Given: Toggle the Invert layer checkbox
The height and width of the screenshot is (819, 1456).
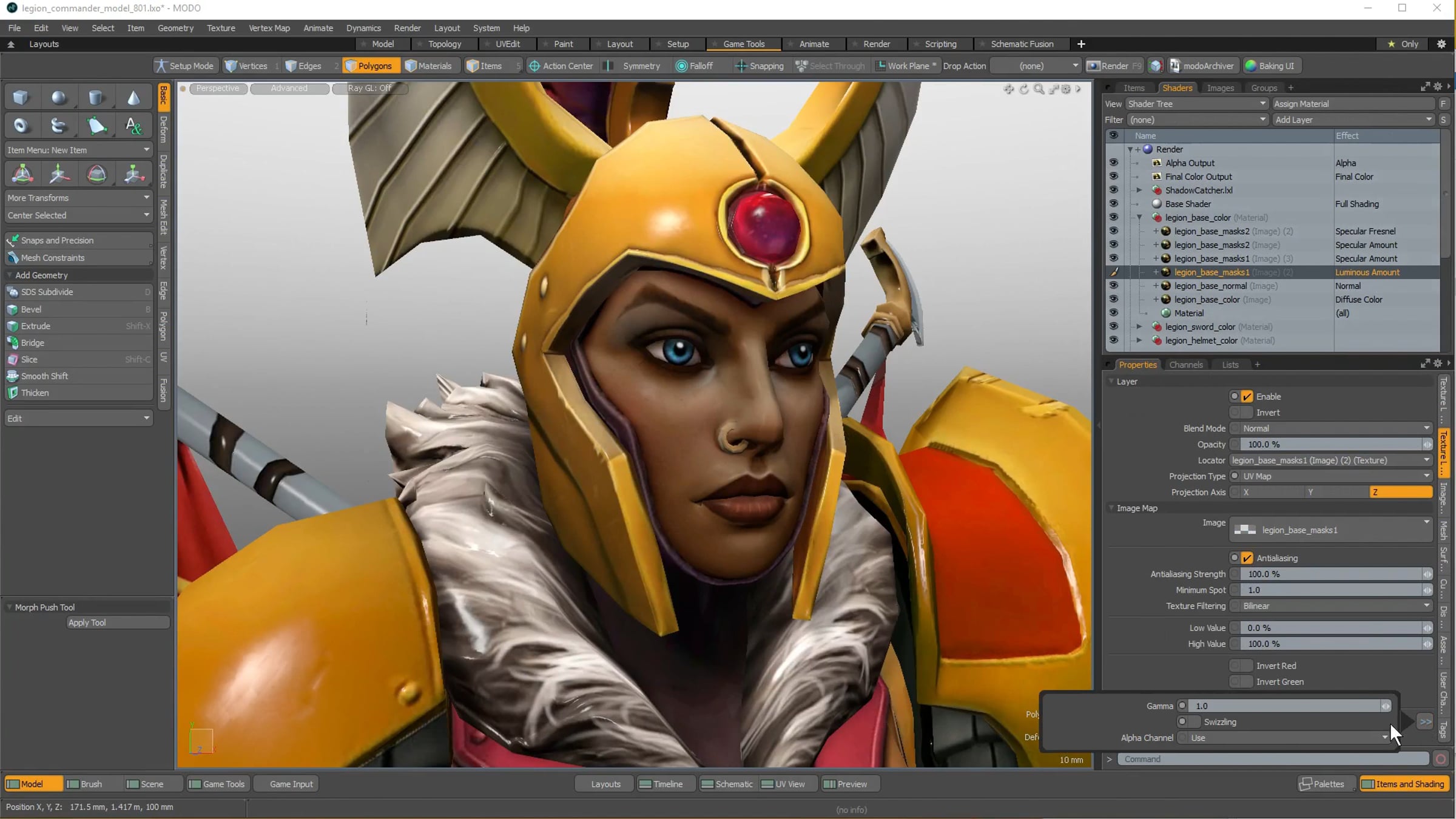Looking at the screenshot, I should [x=1247, y=413].
